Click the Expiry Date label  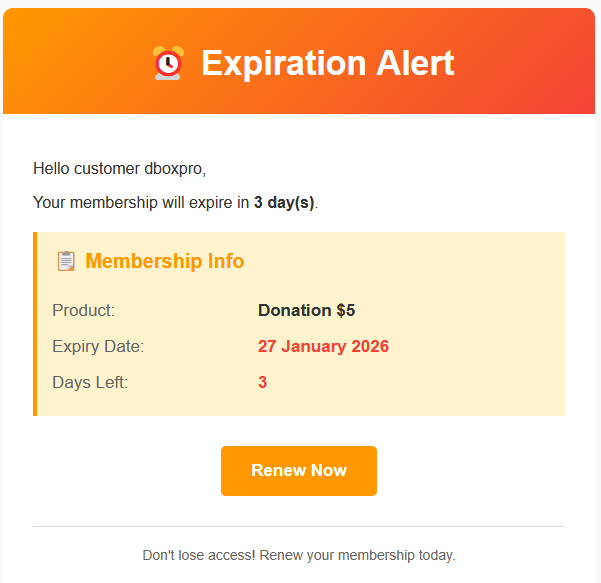click(x=98, y=346)
